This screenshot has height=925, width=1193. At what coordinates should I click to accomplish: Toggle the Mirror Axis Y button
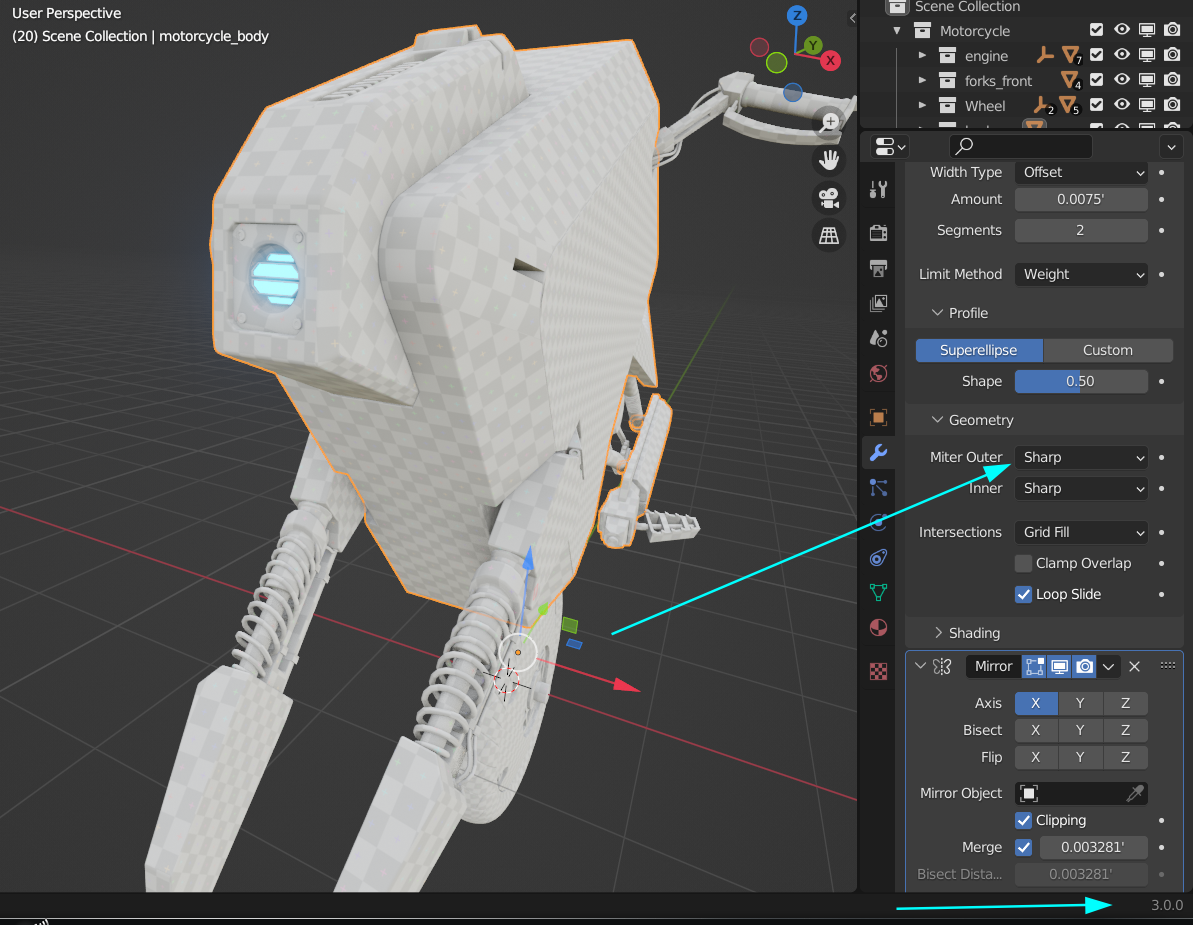pos(1080,704)
